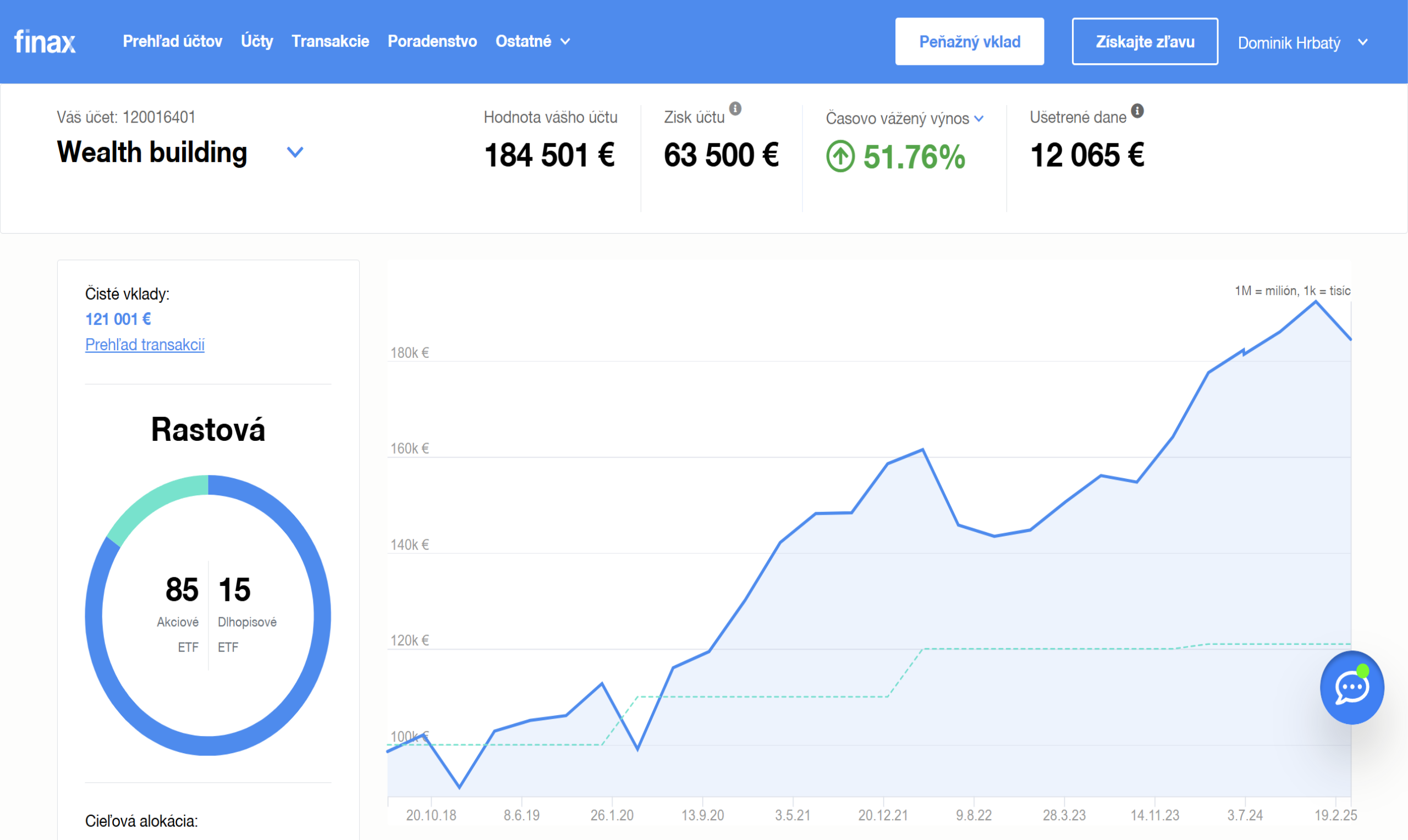Follow the Prehľad transakcií link

[144, 344]
